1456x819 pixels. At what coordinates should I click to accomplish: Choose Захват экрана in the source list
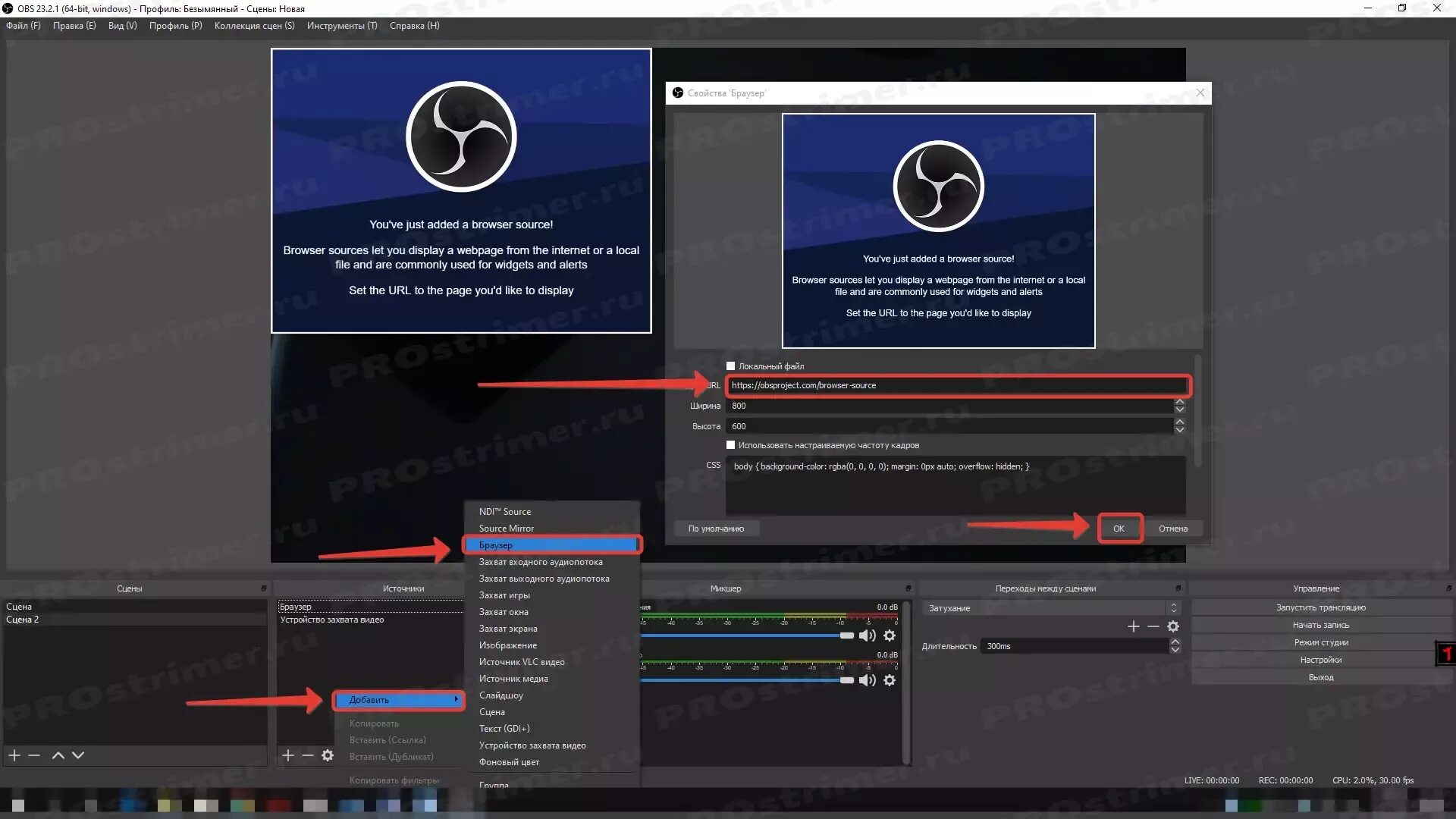point(553,629)
